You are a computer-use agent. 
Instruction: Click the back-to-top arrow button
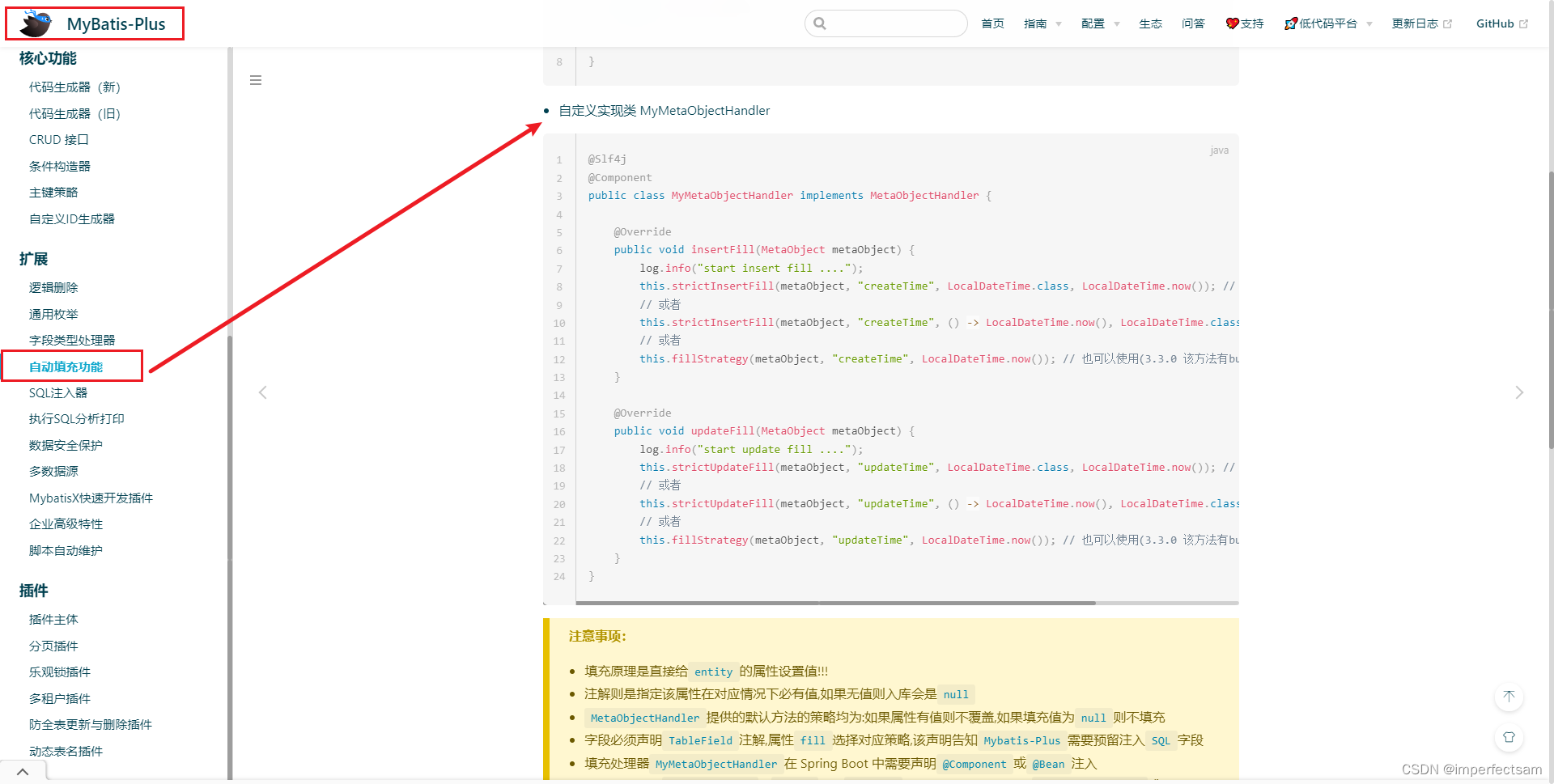click(x=1509, y=697)
